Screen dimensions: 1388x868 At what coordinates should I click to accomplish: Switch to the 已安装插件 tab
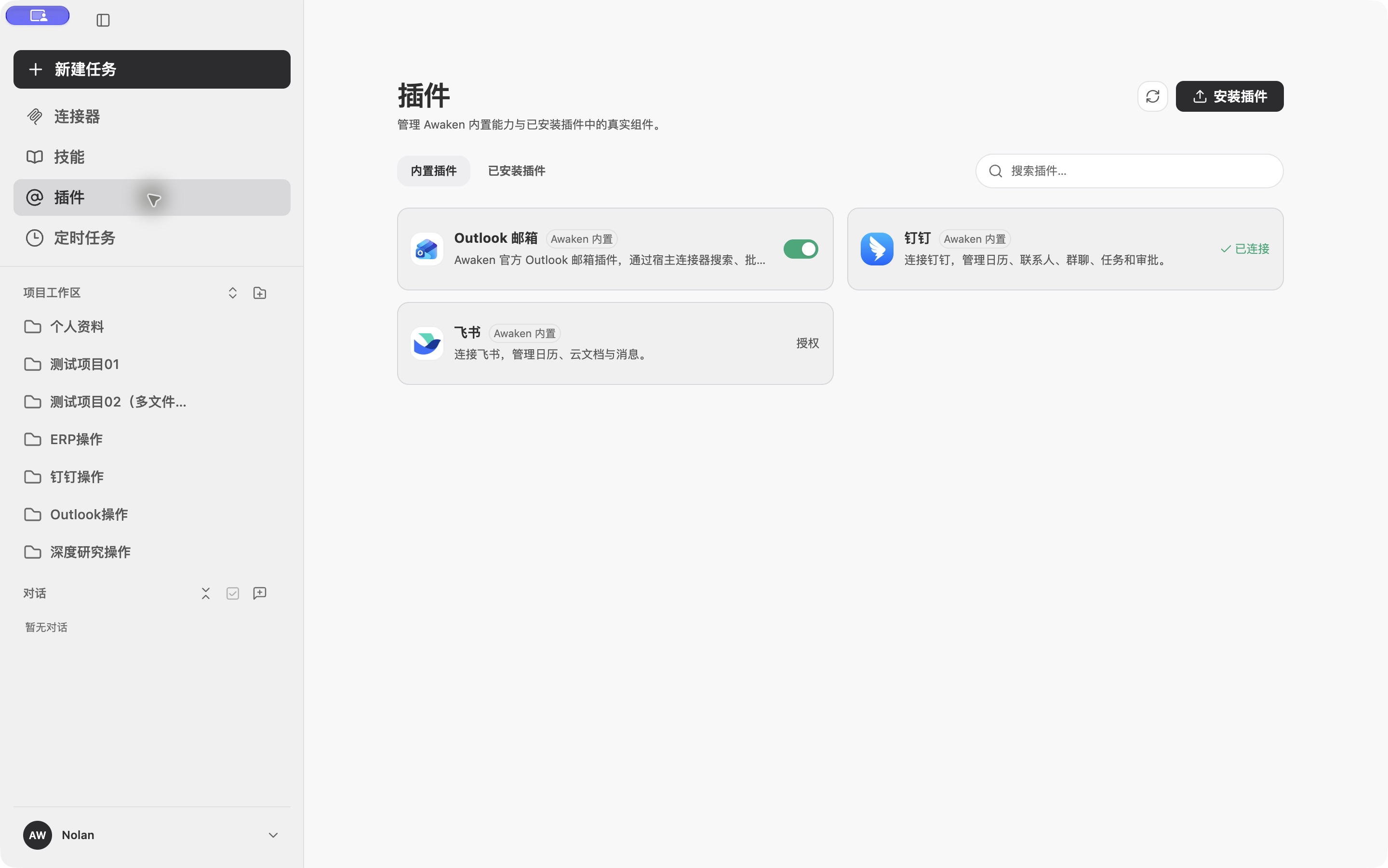516,171
